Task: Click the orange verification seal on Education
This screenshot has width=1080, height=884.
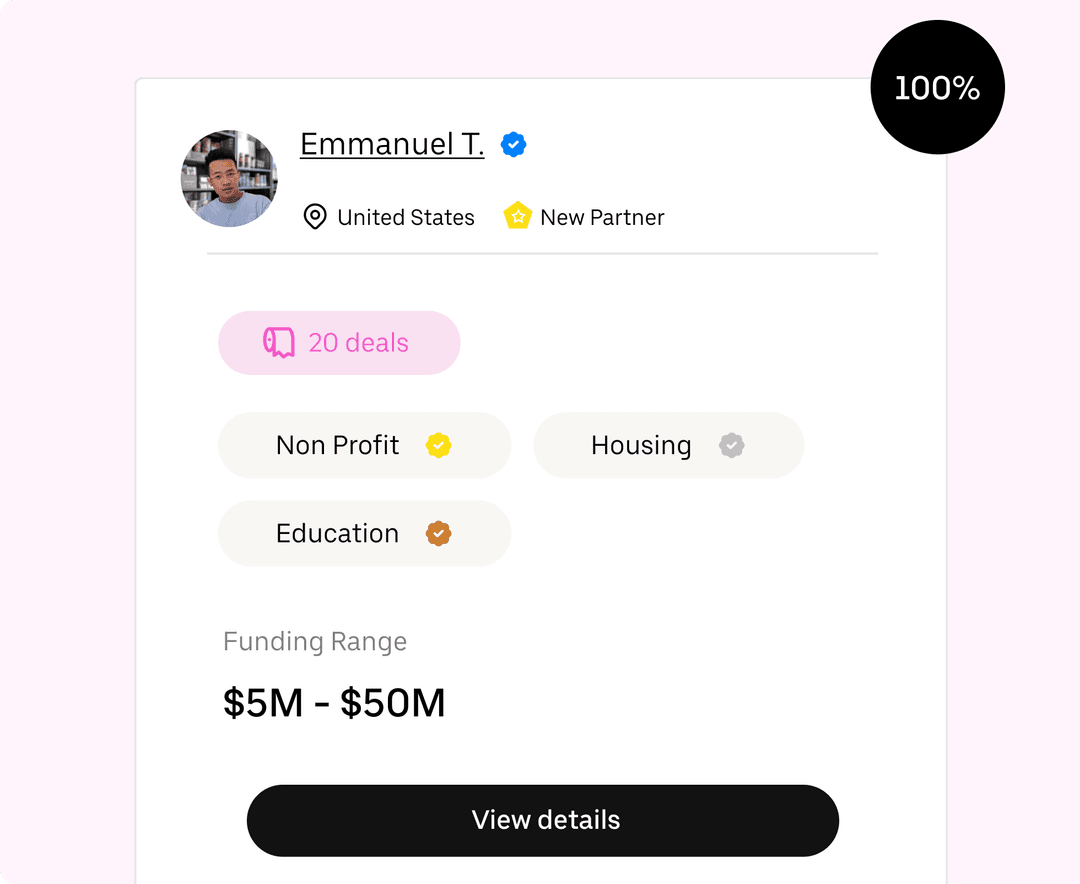Action: pos(438,533)
